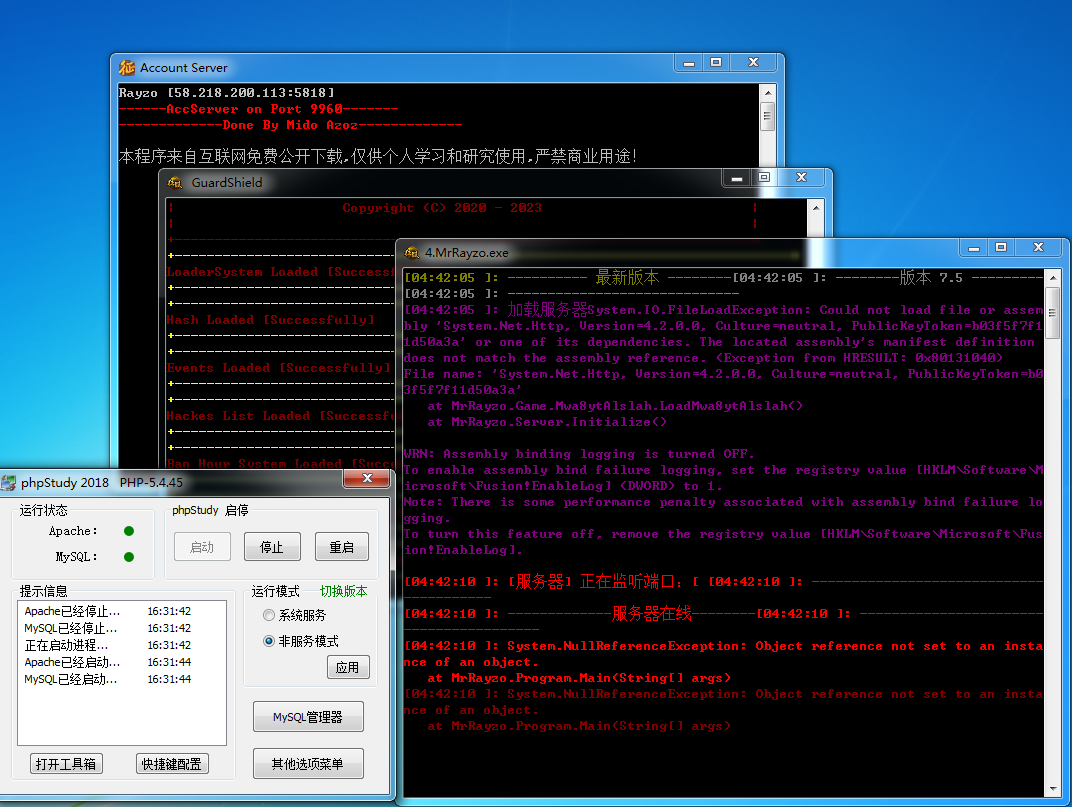Click the phpStudy 2018 title icon
Image resolution: width=1072 pixels, height=807 pixels.
(x=8, y=483)
